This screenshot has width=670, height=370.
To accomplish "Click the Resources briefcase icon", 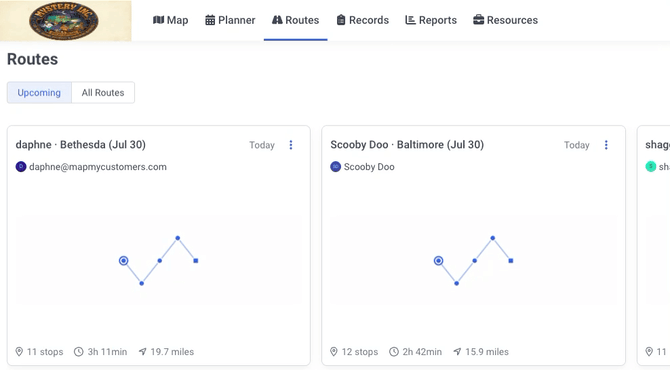I will pyautogui.click(x=479, y=20).
